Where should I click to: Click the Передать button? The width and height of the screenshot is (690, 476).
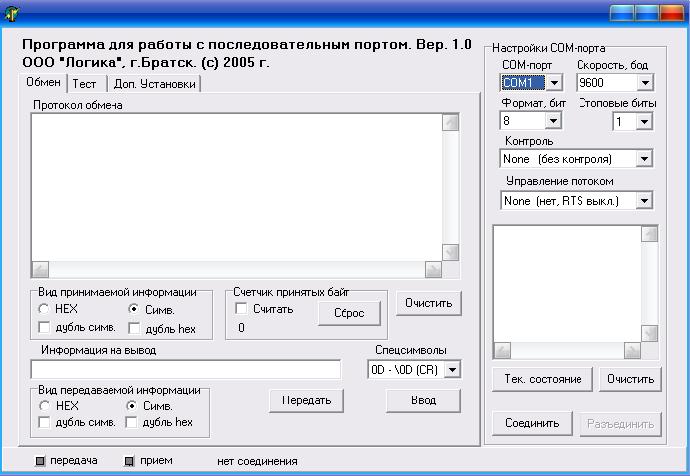point(306,400)
